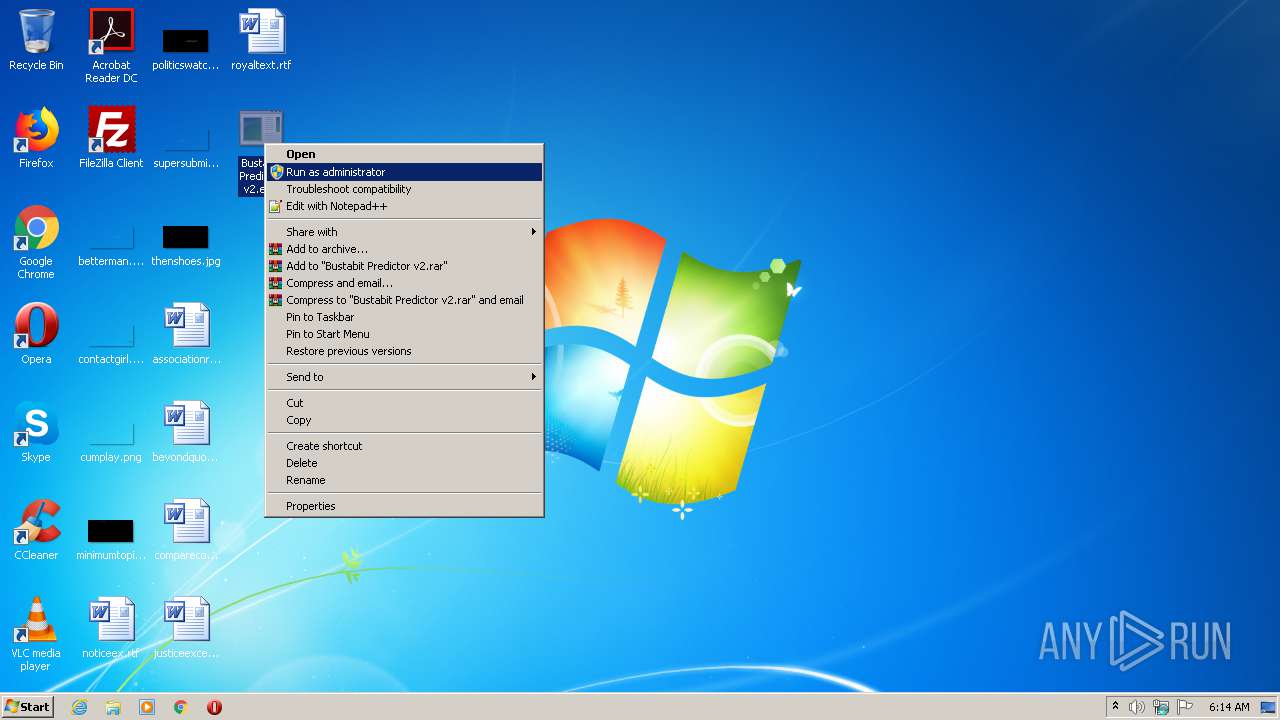Choose Cut in the context menu
This screenshot has height=720, width=1280.
[404, 403]
